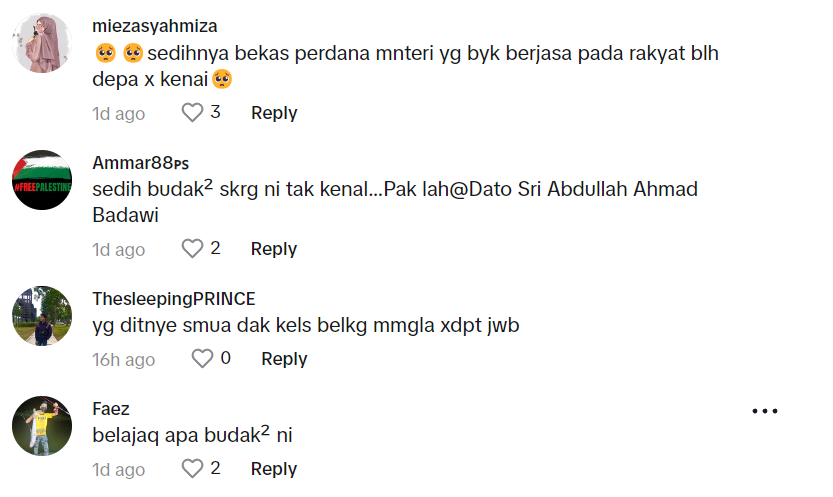The height and width of the screenshot is (497, 833).
Task: Reply to miezasyahmiza's comment
Action: click(274, 113)
